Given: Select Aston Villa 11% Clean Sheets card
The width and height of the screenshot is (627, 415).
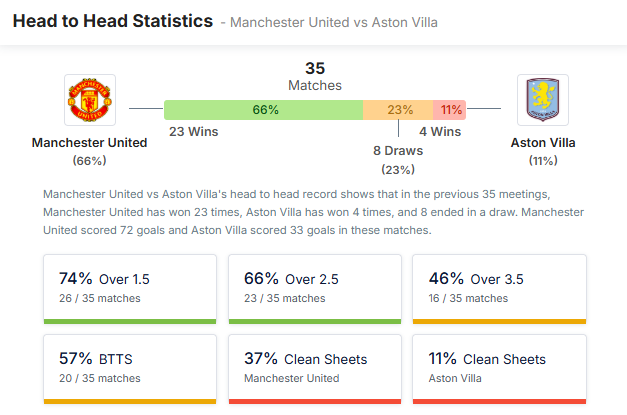Looking at the screenshot, I should coord(499,368).
